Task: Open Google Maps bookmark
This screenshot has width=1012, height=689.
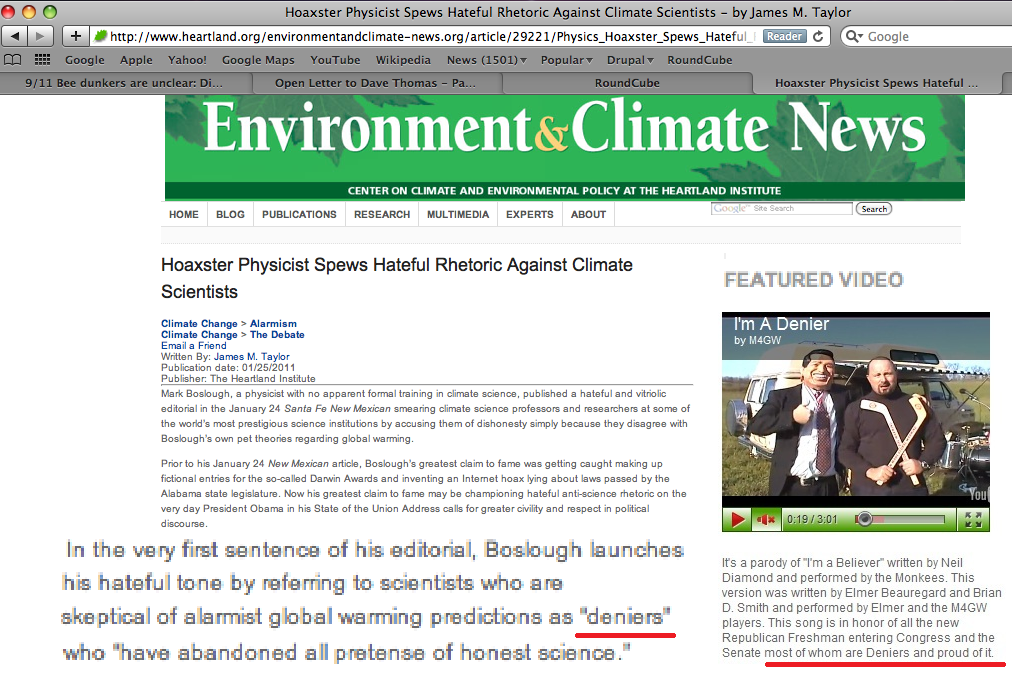Action: tap(258, 60)
